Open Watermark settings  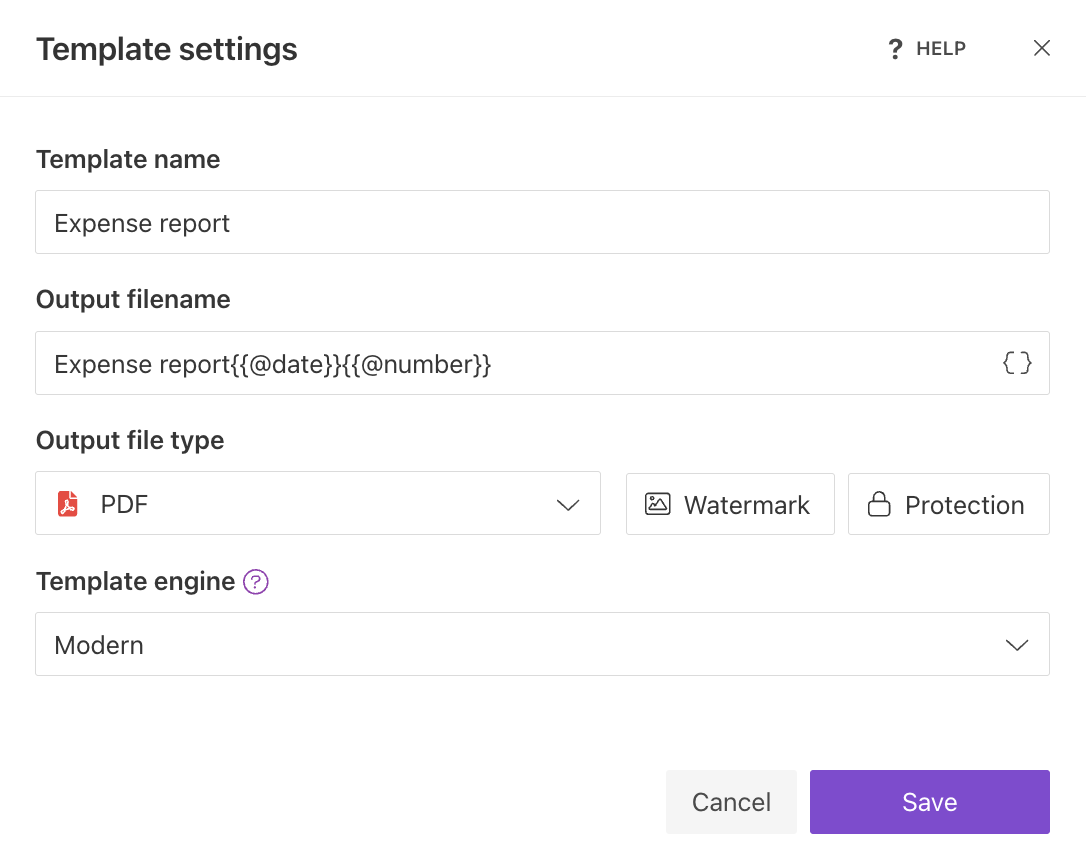[x=730, y=504]
